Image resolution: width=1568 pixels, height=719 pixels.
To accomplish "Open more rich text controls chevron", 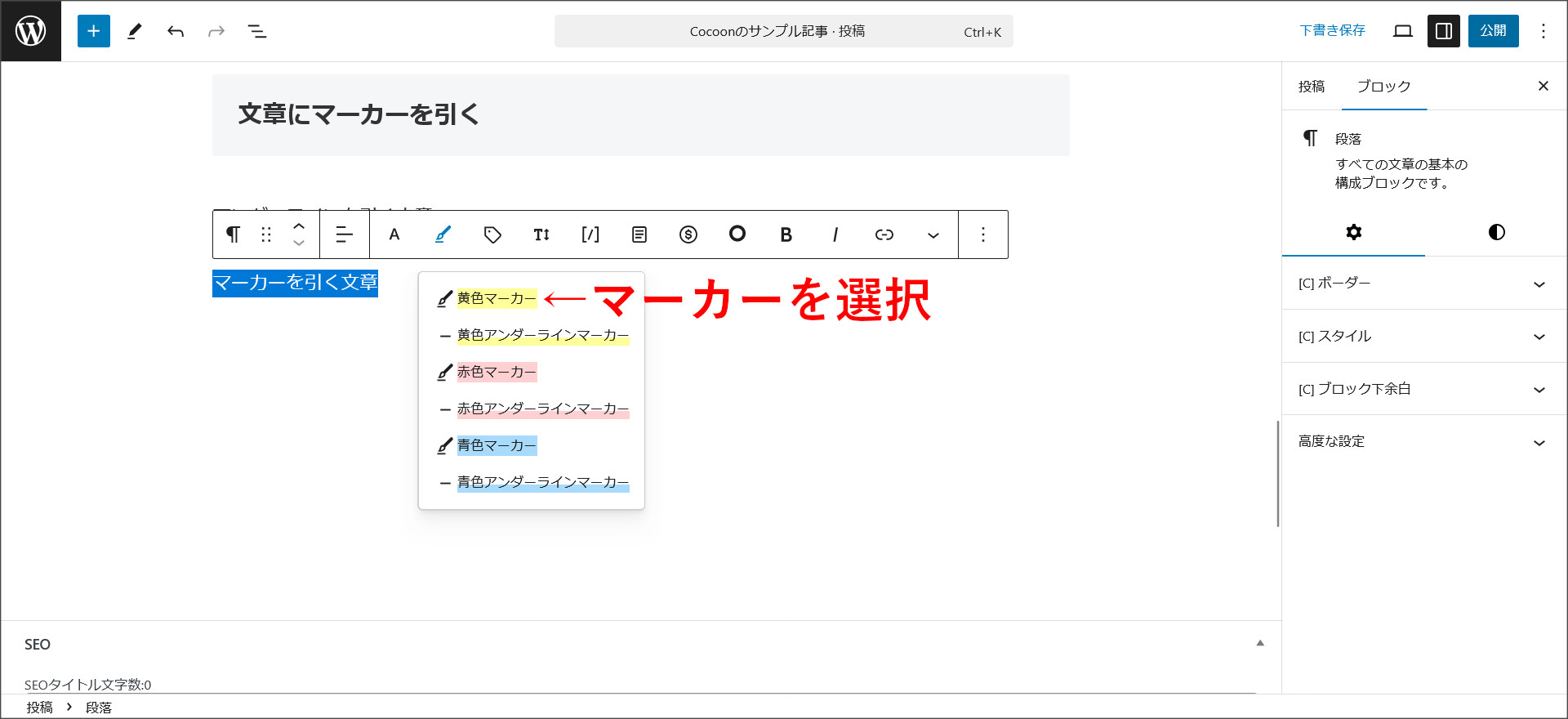I will pyautogui.click(x=933, y=234).
